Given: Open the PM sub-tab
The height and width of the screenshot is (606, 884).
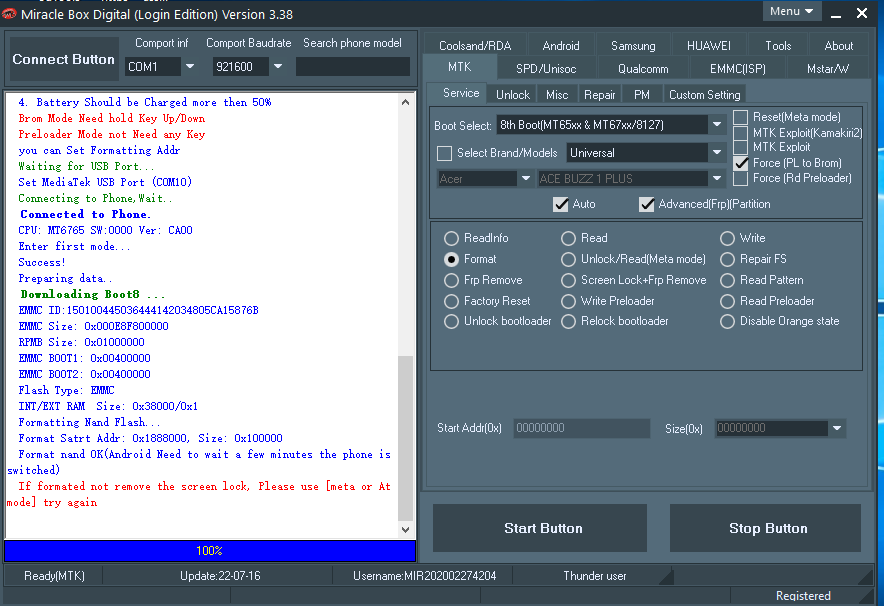Looking at the screenshot, I should click(642, 95).
